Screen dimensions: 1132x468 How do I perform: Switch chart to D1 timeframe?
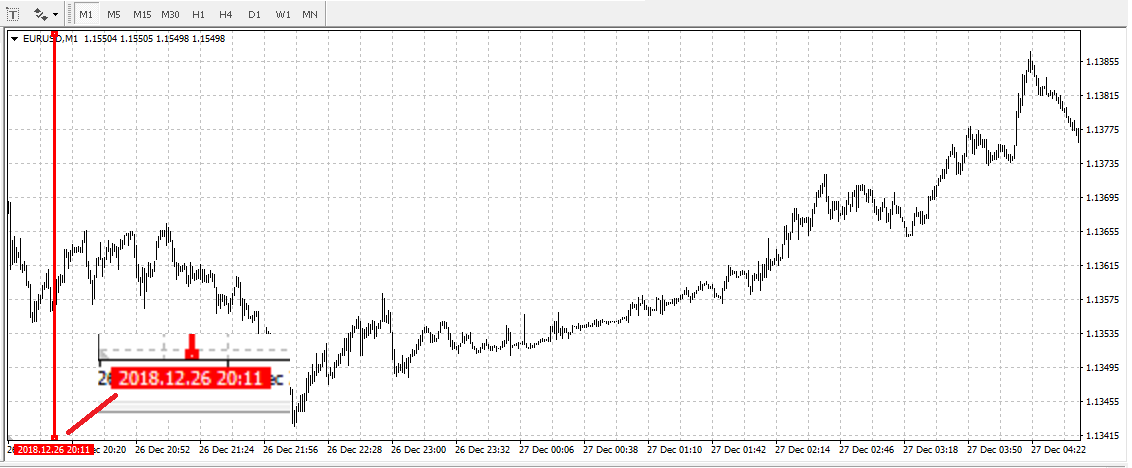[x=254, y=14]
